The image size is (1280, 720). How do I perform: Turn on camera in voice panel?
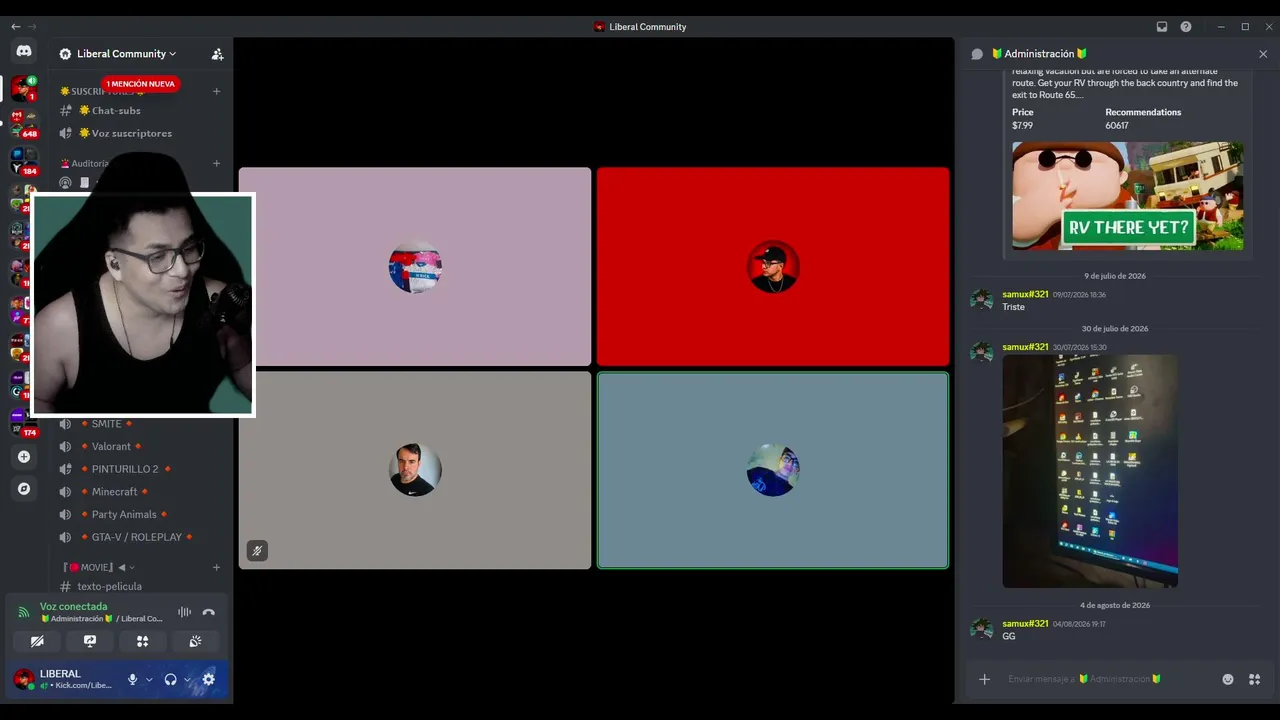pyautogui.click(x=37, y=641)
